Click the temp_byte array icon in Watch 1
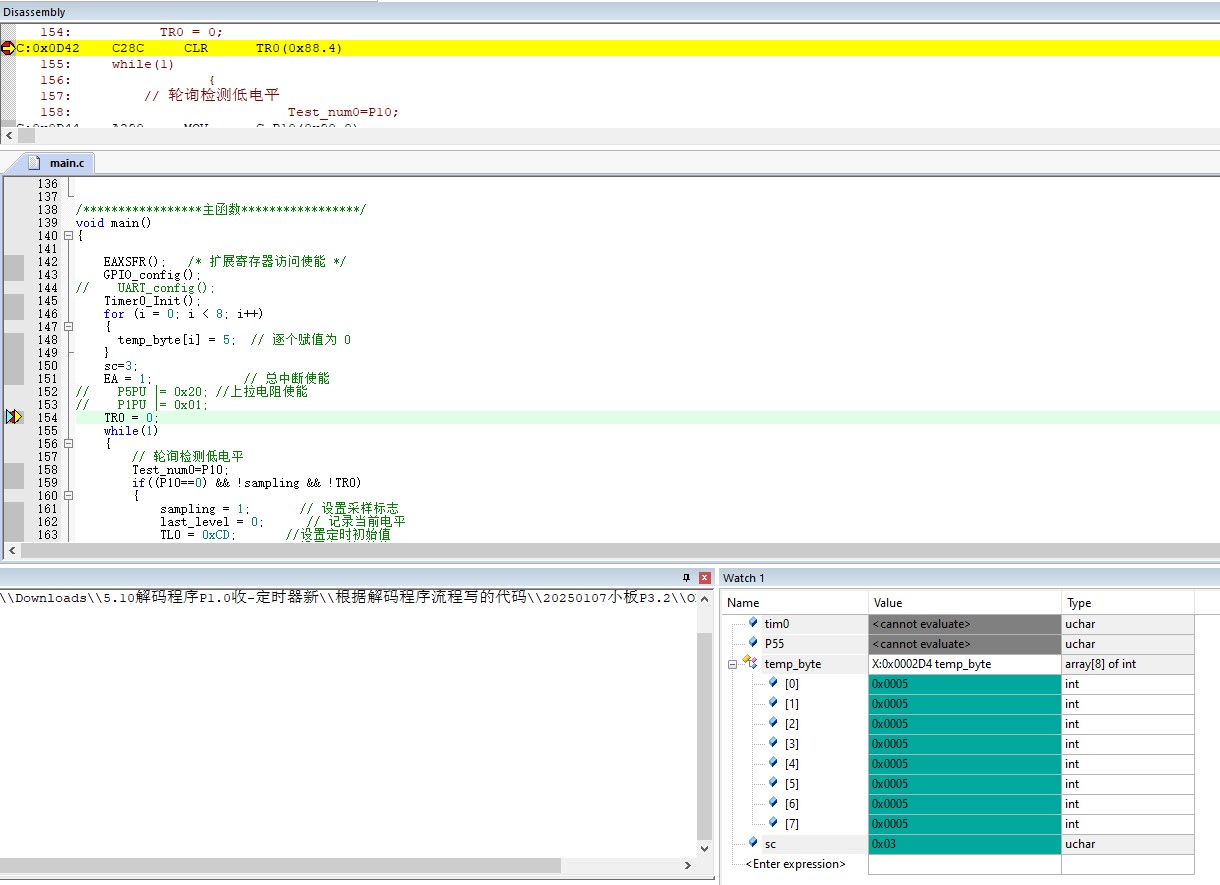The image size is (1220, 885). pyautogui.click(x=748, y=663)
